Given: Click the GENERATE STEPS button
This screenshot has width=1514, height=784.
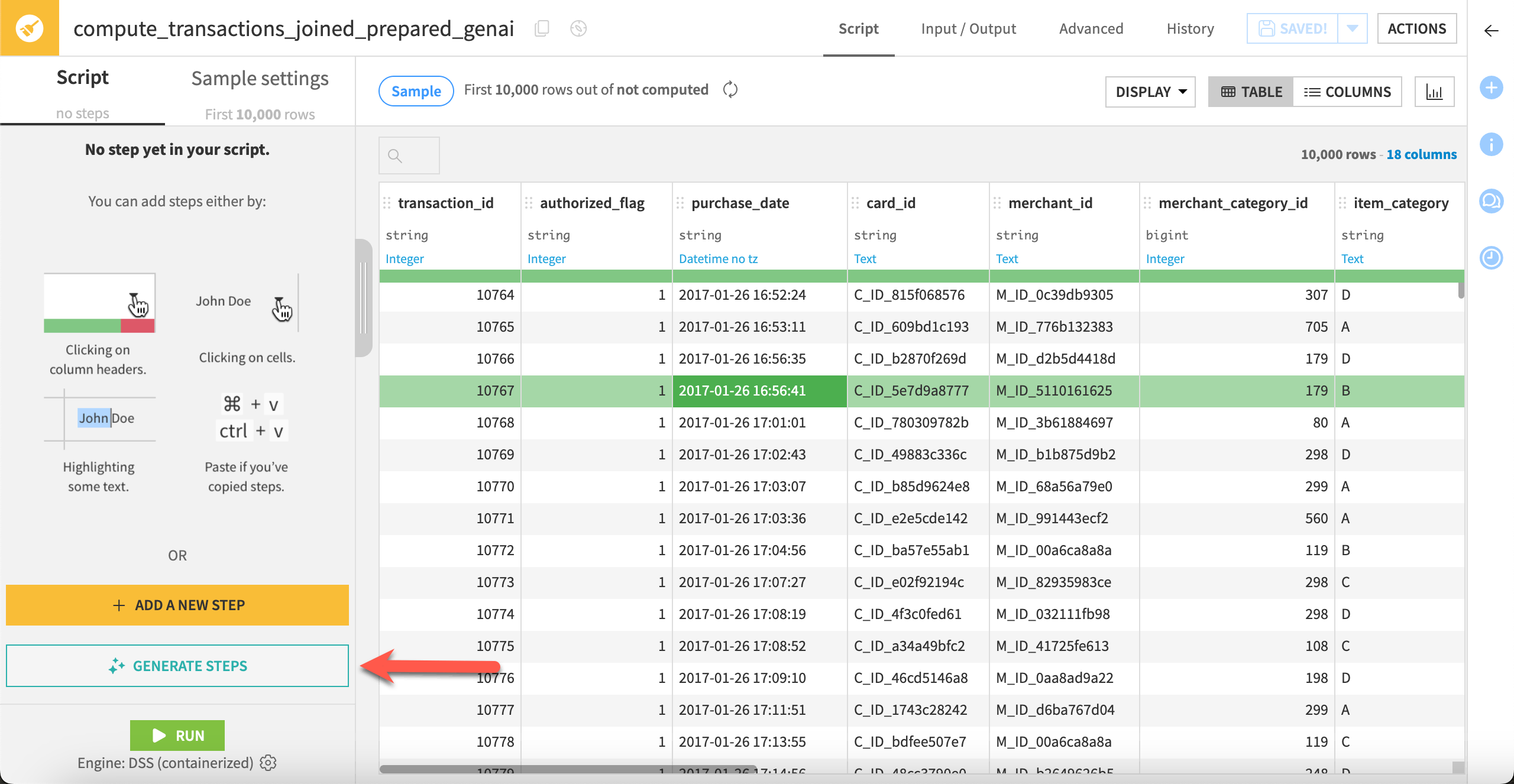Looking at the screenshot, I should click(x=177, y=666).
